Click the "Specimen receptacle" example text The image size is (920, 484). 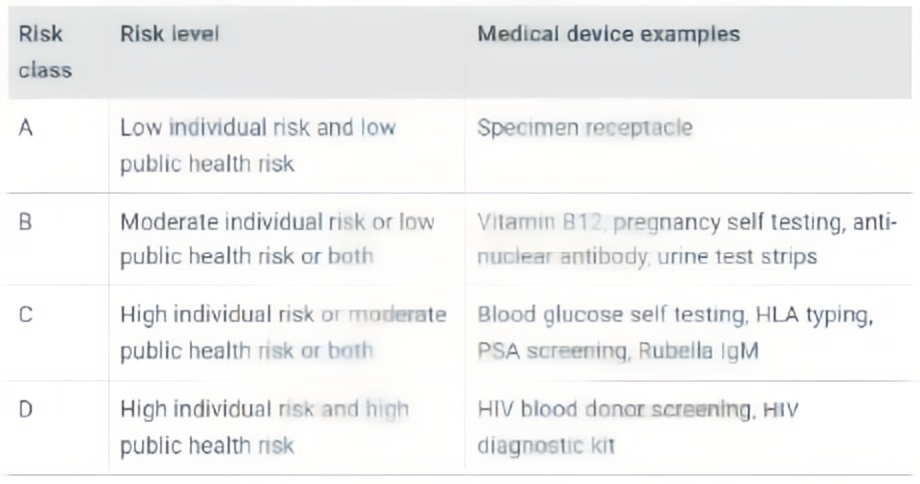point(585,128)
